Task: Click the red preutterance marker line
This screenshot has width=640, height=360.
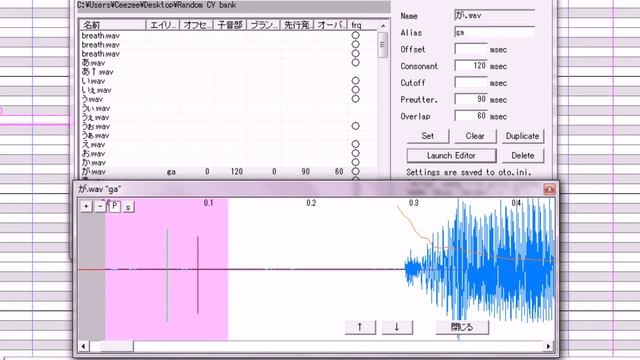Action: 198,275
